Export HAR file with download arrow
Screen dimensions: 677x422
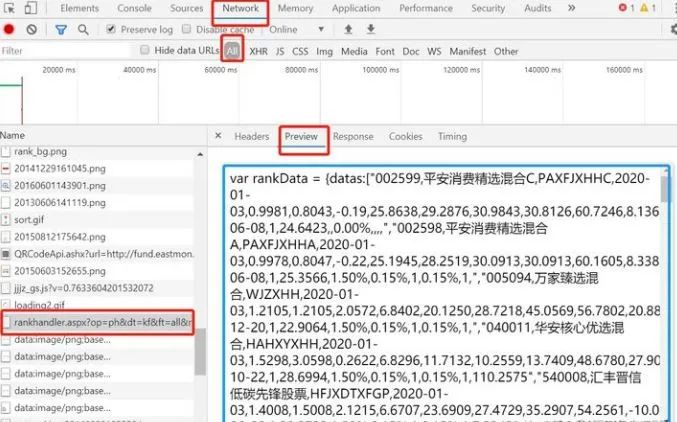coord(370,29)
